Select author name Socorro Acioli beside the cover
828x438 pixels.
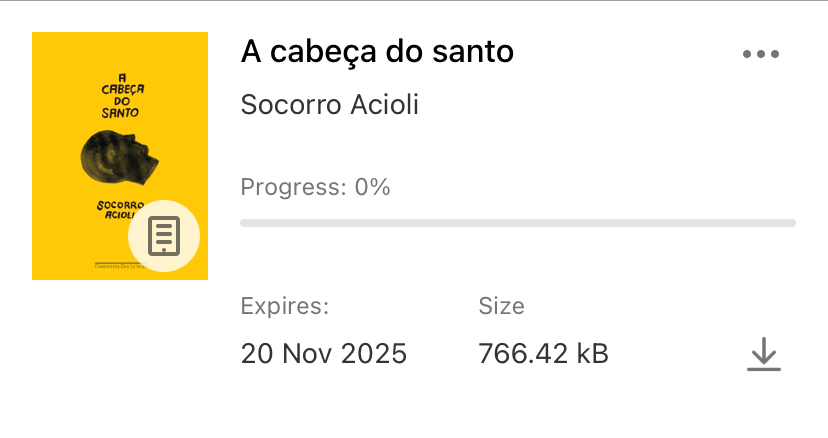329,105
